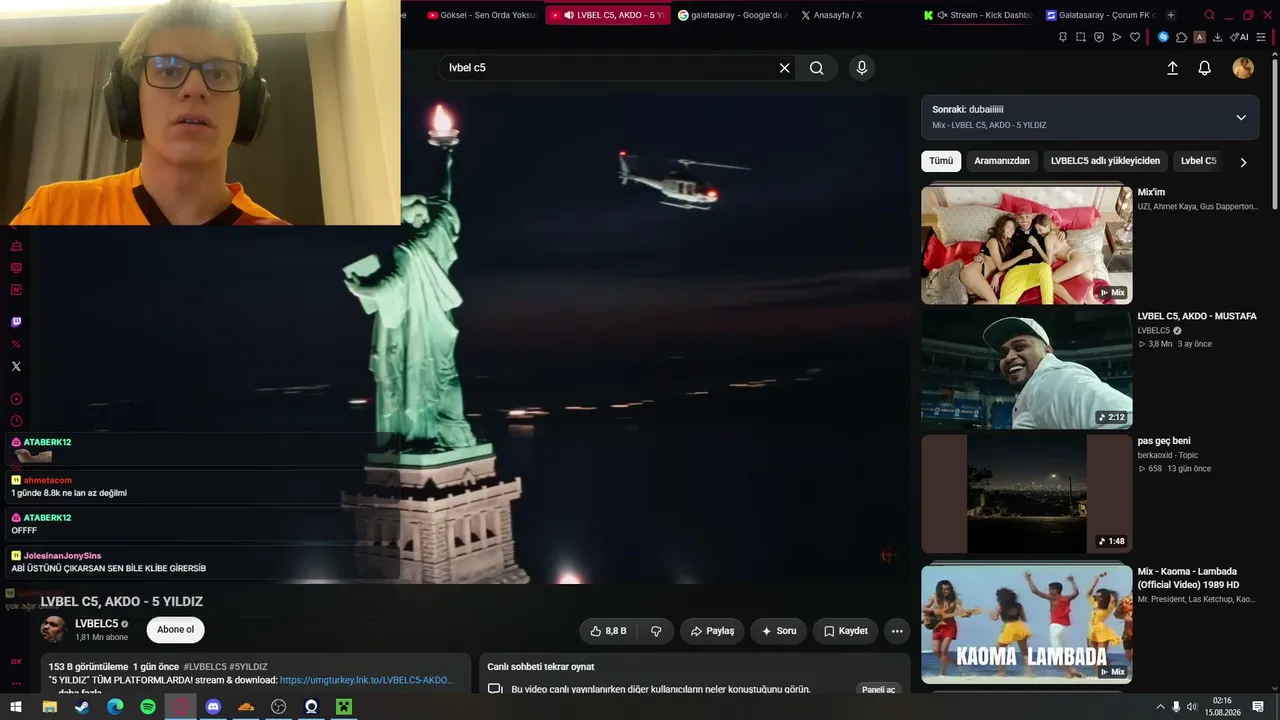Click the send/flow arrow icon in toolbar
Image resolution: width=1280 pixels, height=720 pixels.
(1116, 37)
